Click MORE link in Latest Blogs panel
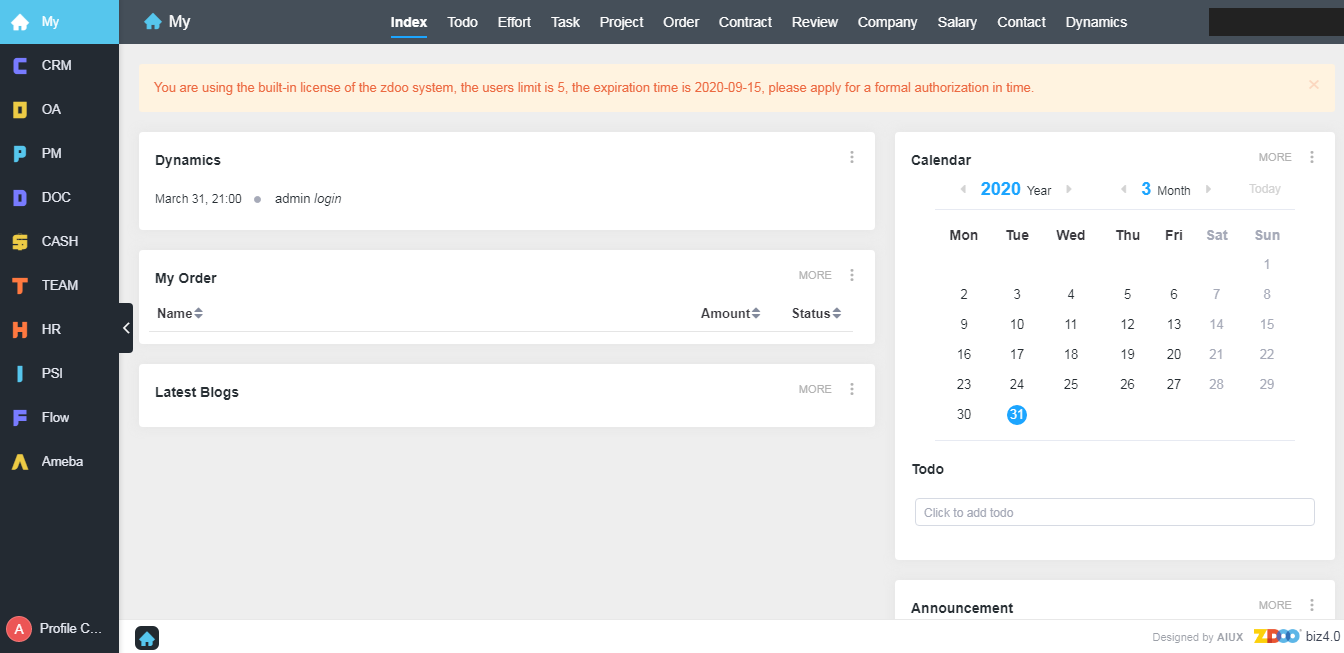 (x=815, y=389)
